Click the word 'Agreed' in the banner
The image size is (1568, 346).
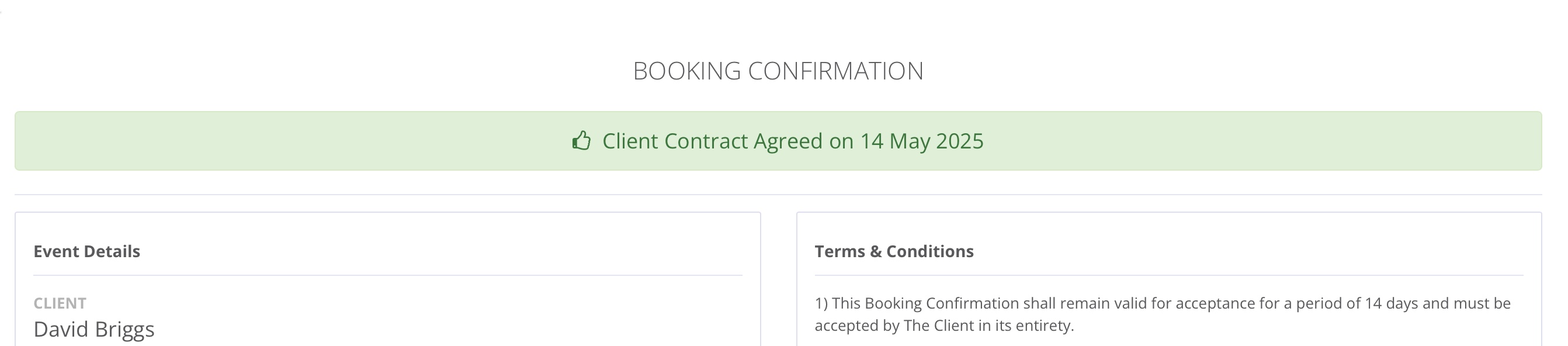[x=789, y=141]
